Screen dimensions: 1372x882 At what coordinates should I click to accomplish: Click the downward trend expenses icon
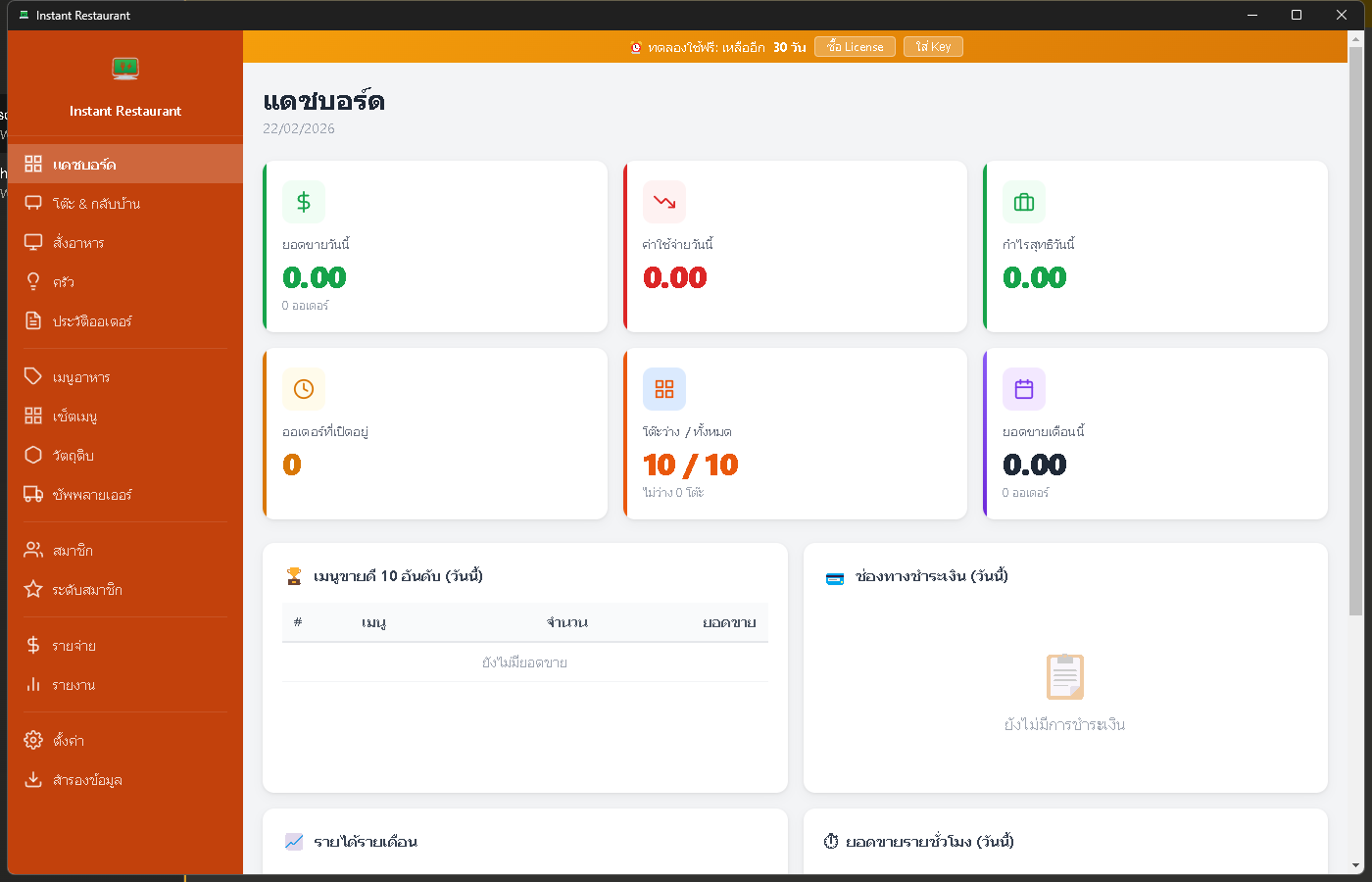664,202
